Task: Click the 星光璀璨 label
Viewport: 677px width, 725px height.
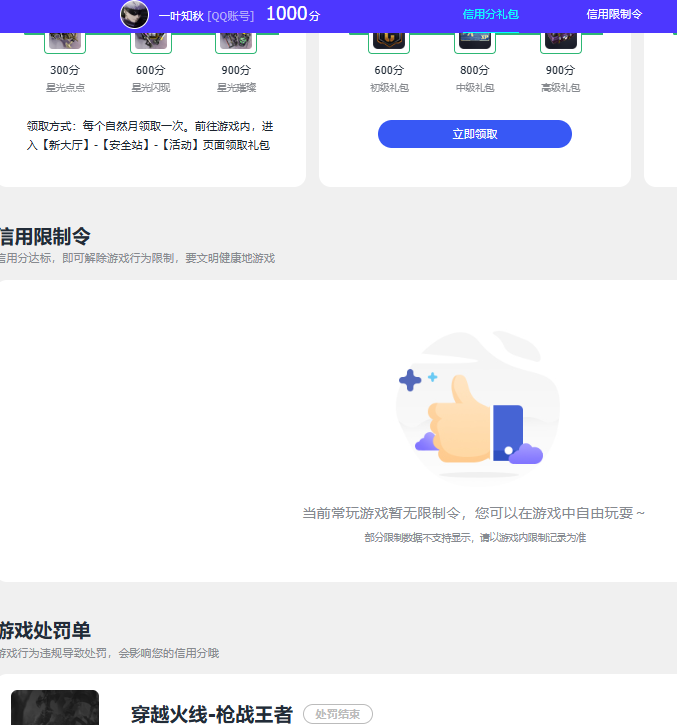Action: (236, 87)
